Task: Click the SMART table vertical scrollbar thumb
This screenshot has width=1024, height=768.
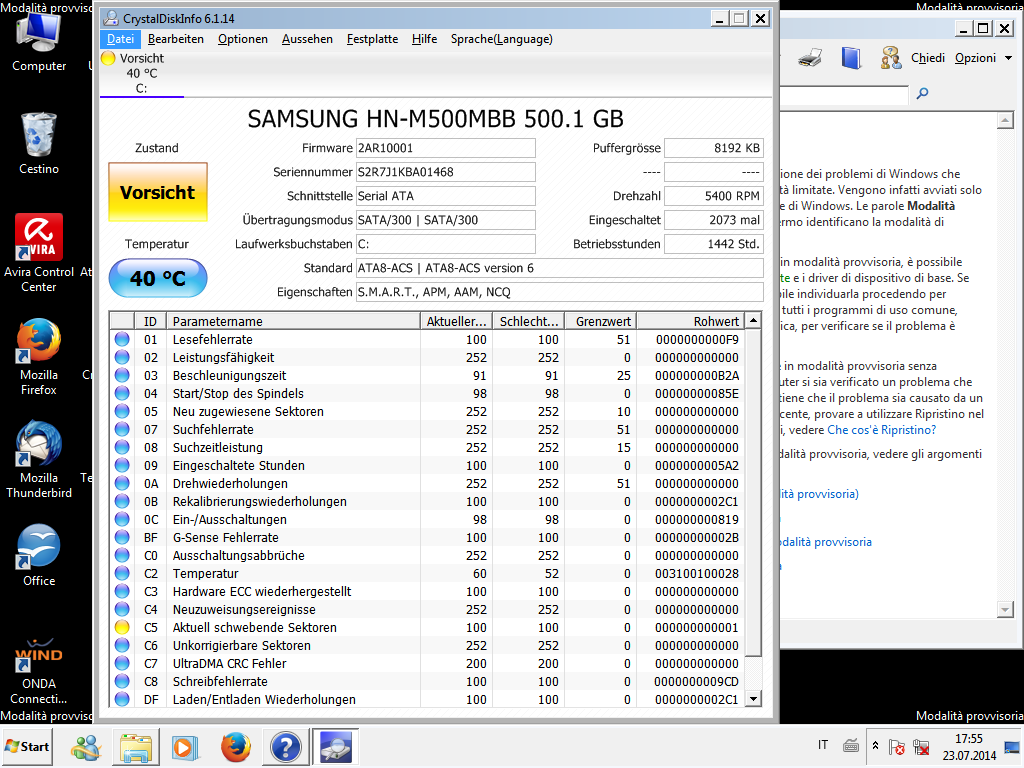Action: 753,493
